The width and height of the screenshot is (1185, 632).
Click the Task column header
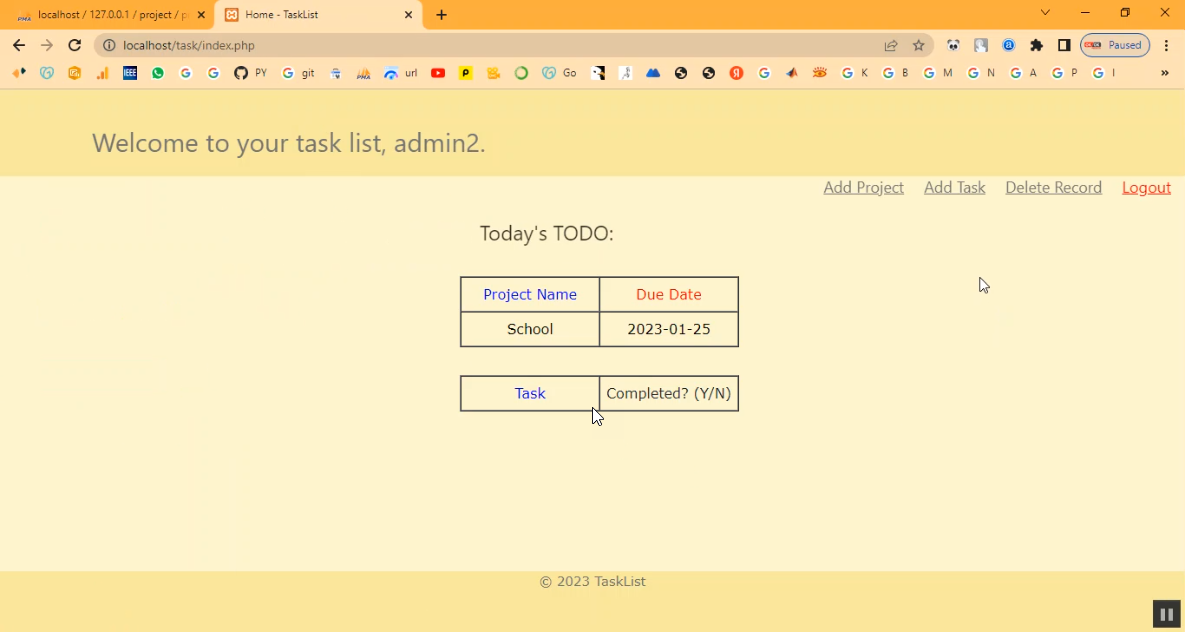coord(530,394)
